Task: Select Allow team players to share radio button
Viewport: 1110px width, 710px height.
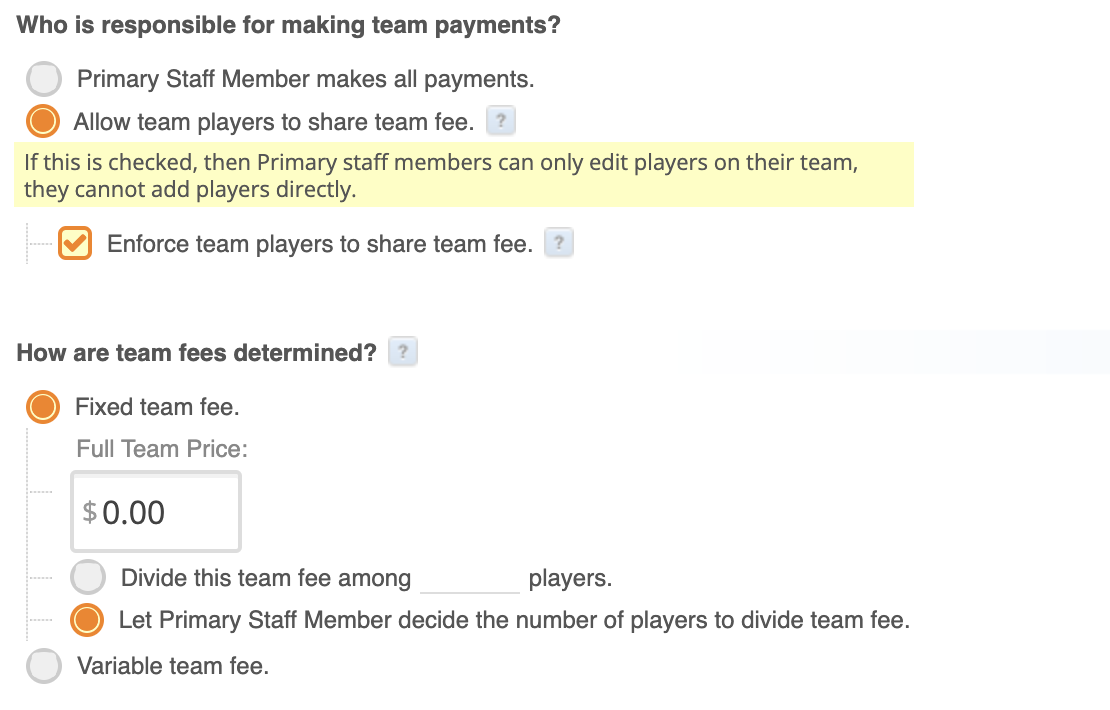Action: pyautogui.click(x=42, y=121)
